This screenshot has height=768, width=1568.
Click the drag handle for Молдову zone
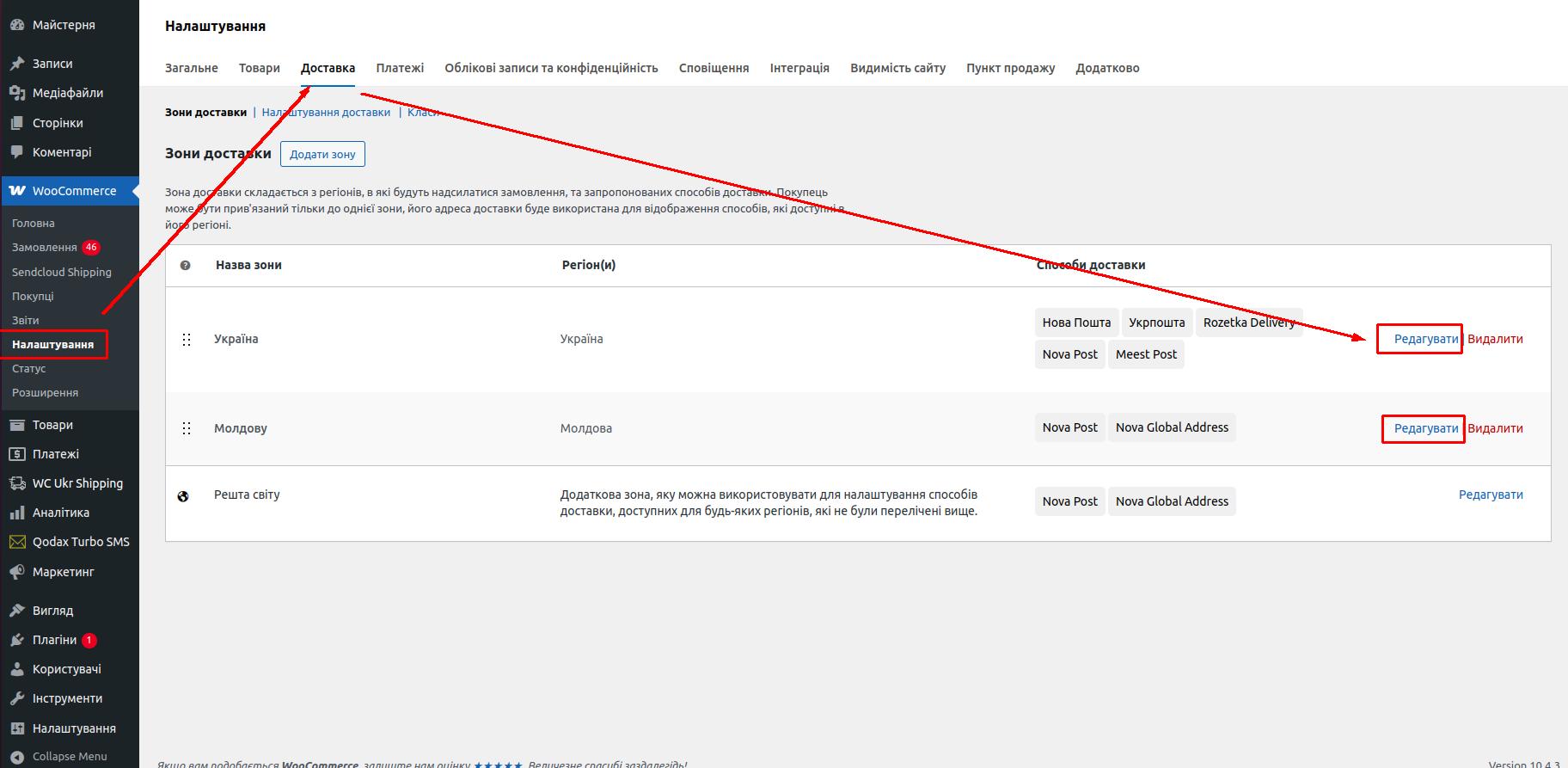pyautogui.click(x=187, y=428)
